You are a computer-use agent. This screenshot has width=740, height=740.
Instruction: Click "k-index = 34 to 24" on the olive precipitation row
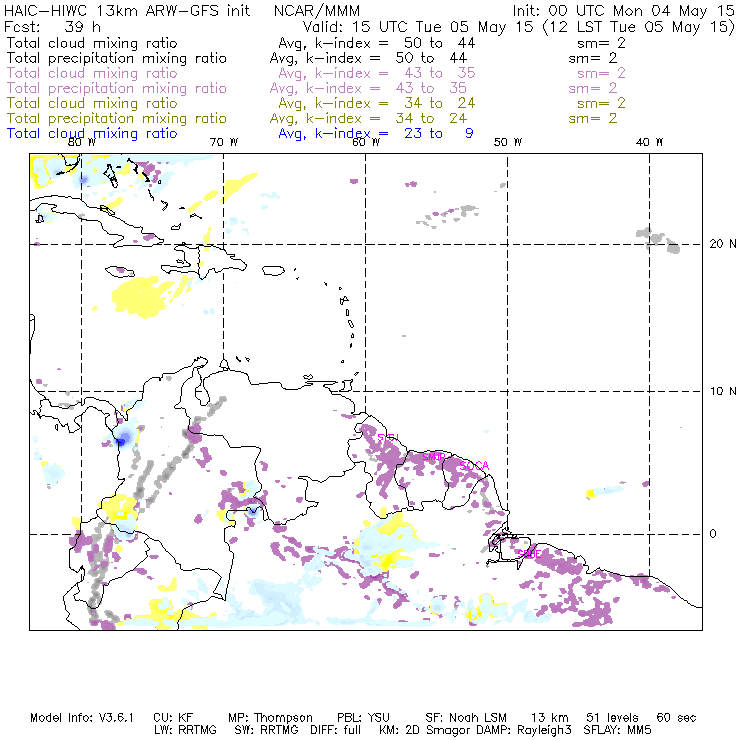point(386,118)
